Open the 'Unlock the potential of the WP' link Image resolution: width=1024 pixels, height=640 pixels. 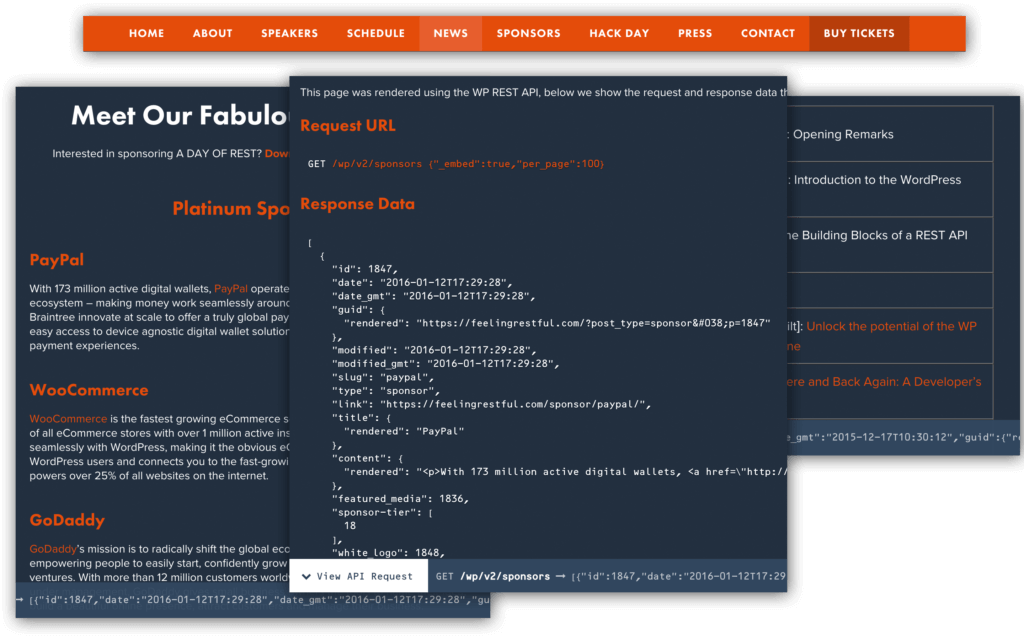pyautogui.click(x=891, y=327)
